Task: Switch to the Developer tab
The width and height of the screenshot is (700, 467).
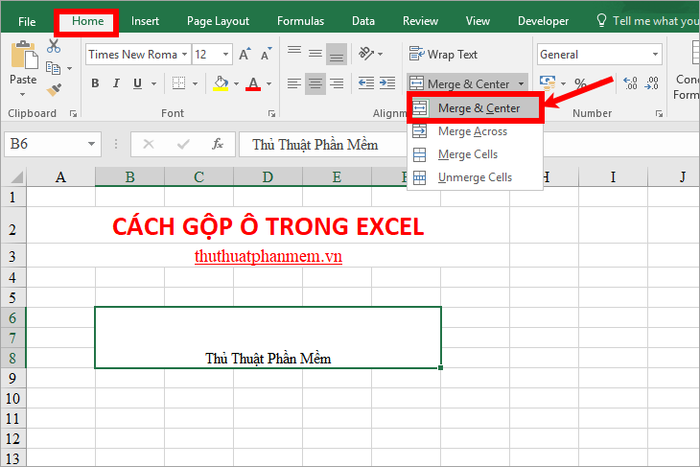Action: (543, 21)
